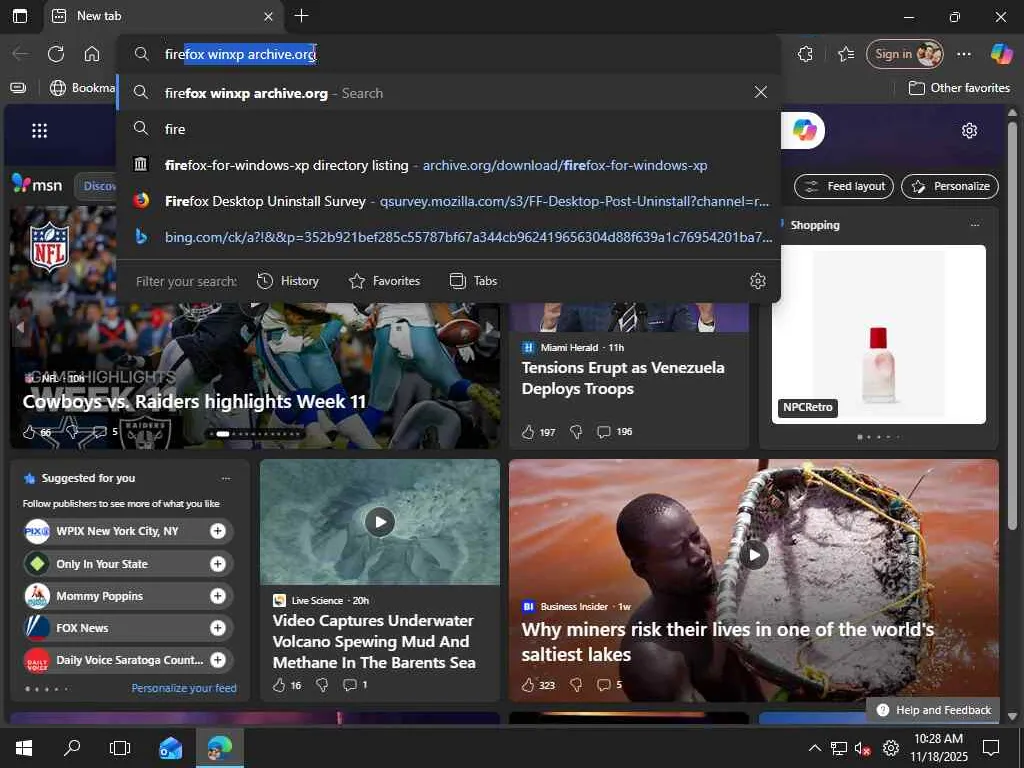Open Task View on taskbar
Image resolution: width=1024 pixels, height=768 pixels.
point(120,748)
